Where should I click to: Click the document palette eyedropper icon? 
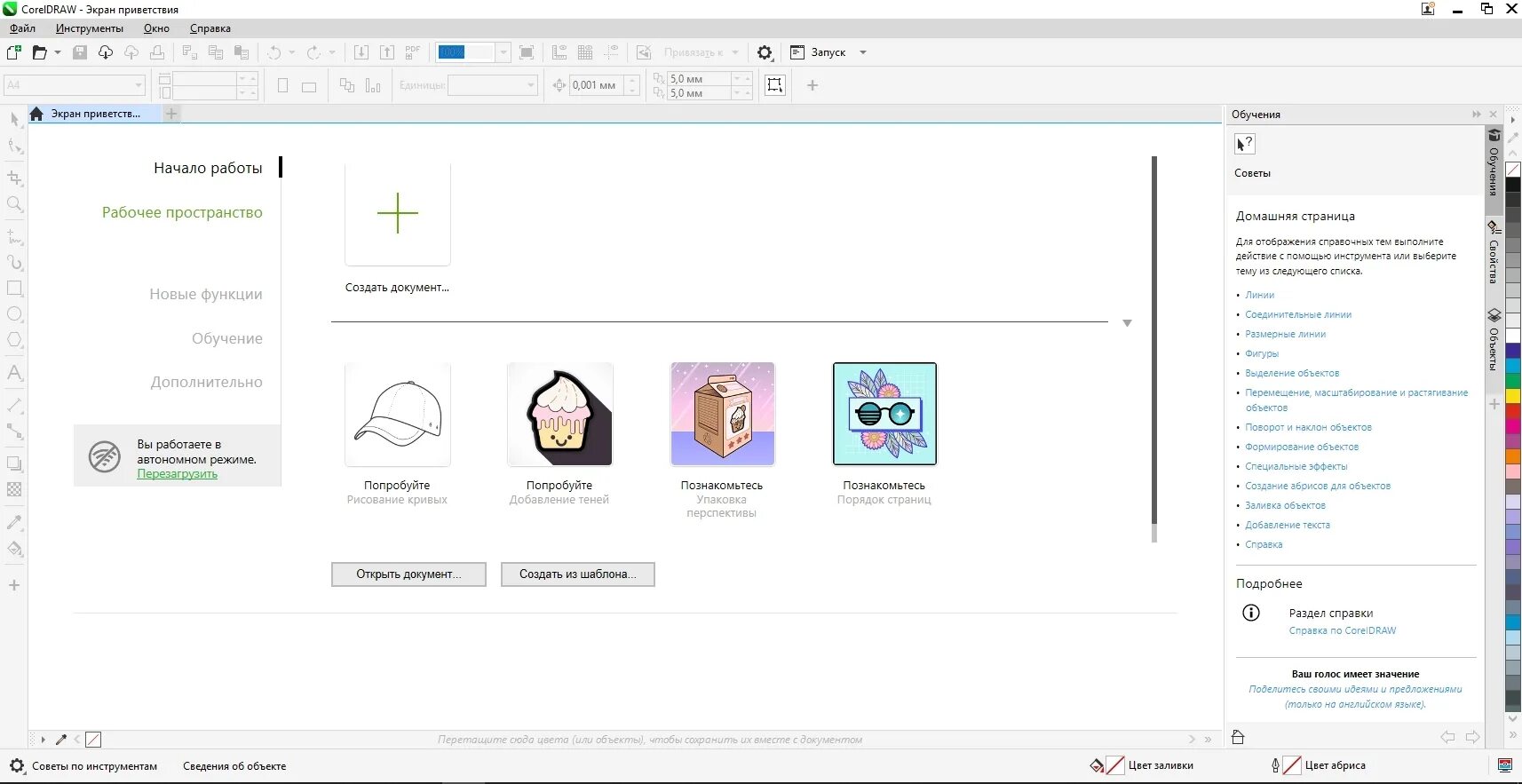point(61,739)
